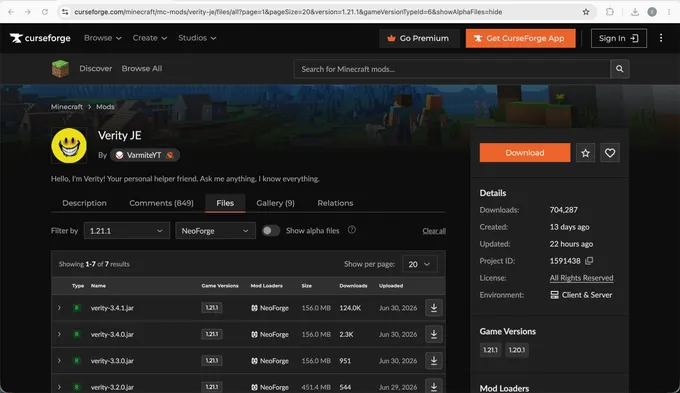Image resolution: width=680 pixels, height=393 pixels.
Task: Expand the Browse menu
Action: pos(103,38)
